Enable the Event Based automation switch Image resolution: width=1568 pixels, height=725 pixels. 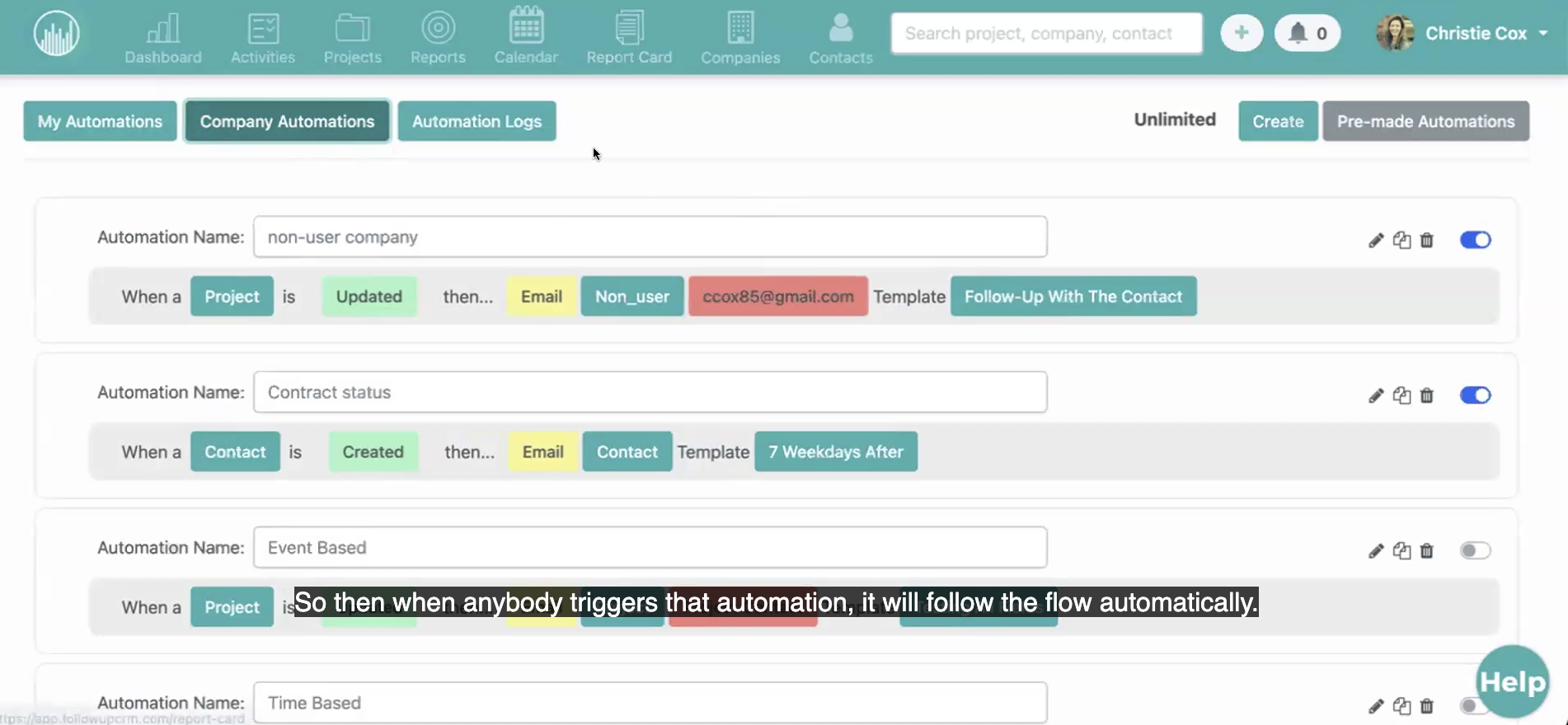(1475, 550)
